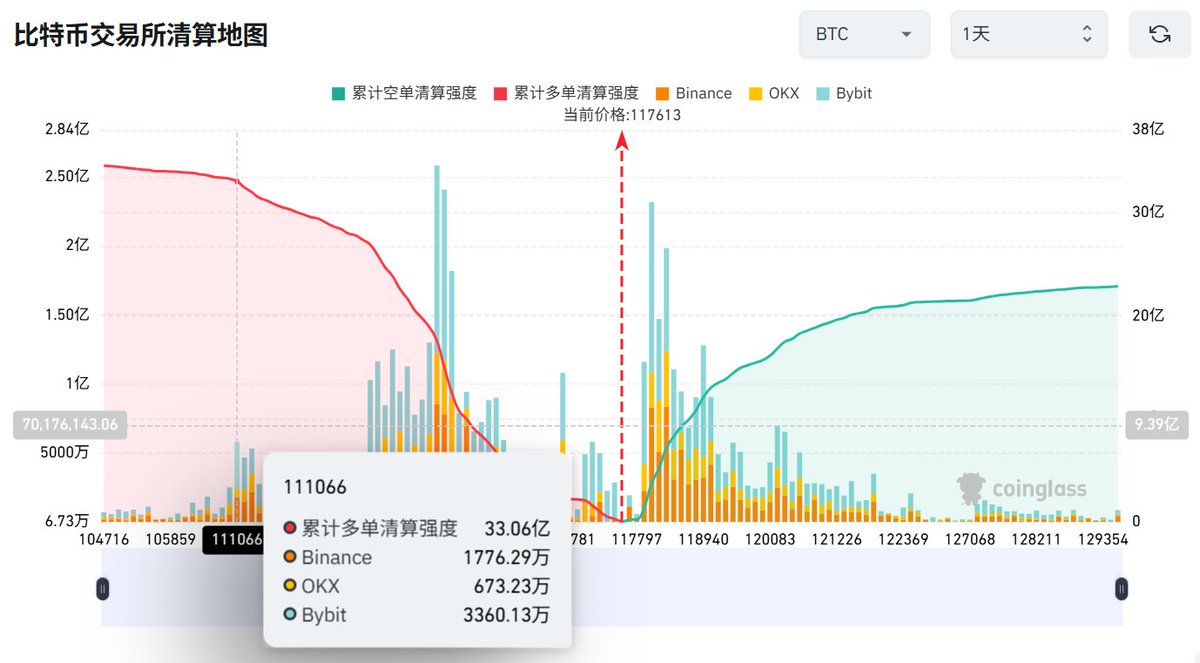
Task: Select the highlighted 111066 x-axis label
Action: pyautogui.click(x=232, y=538)
